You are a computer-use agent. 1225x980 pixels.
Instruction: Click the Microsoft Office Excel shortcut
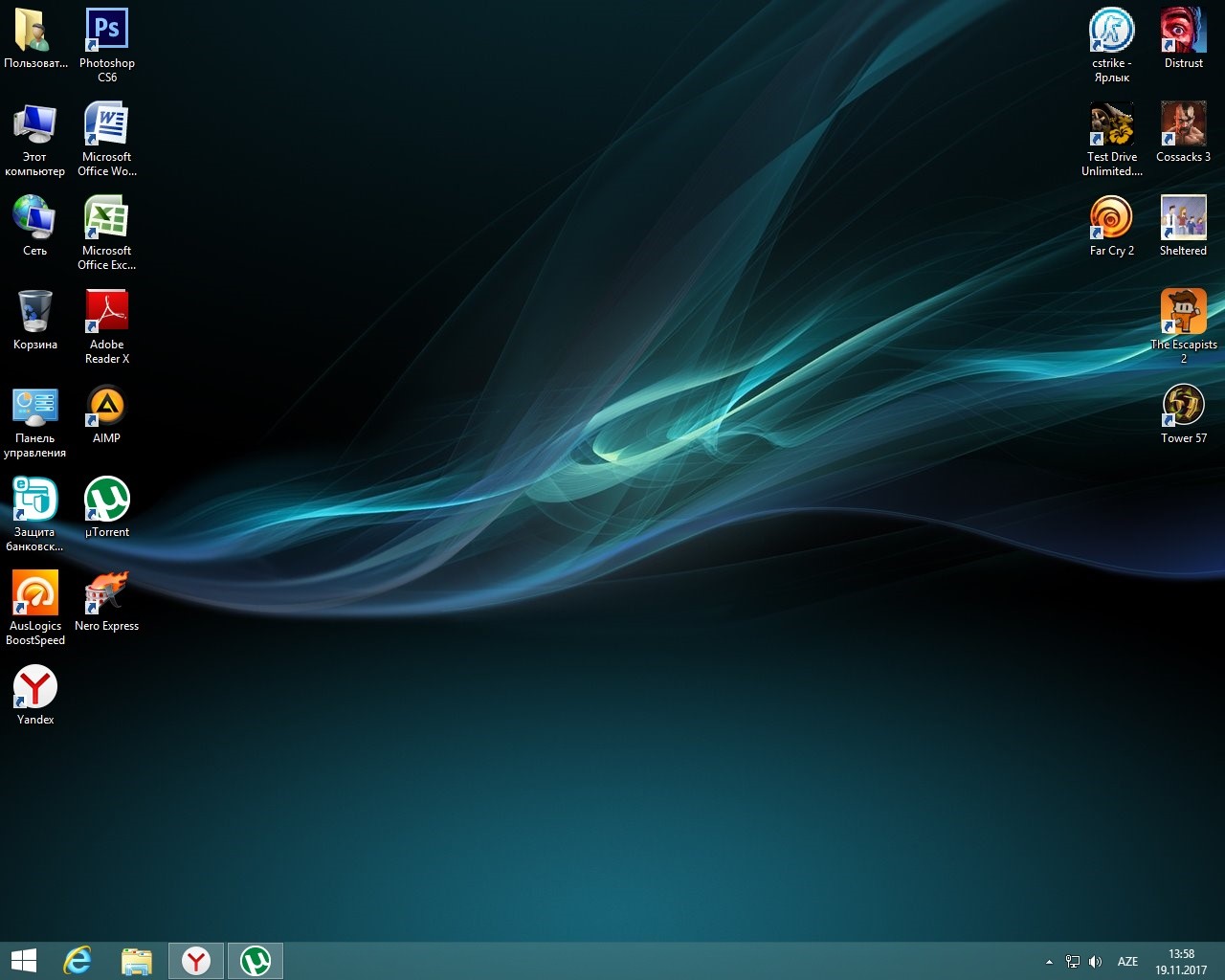[106, 218]
